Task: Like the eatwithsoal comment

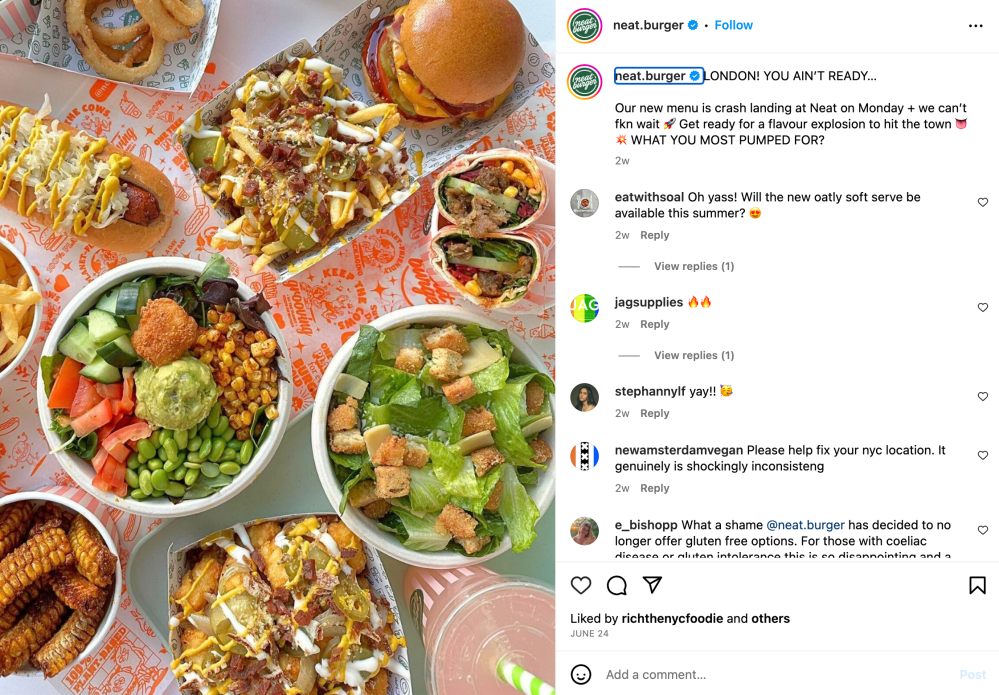Action: [x=982, y=202]
